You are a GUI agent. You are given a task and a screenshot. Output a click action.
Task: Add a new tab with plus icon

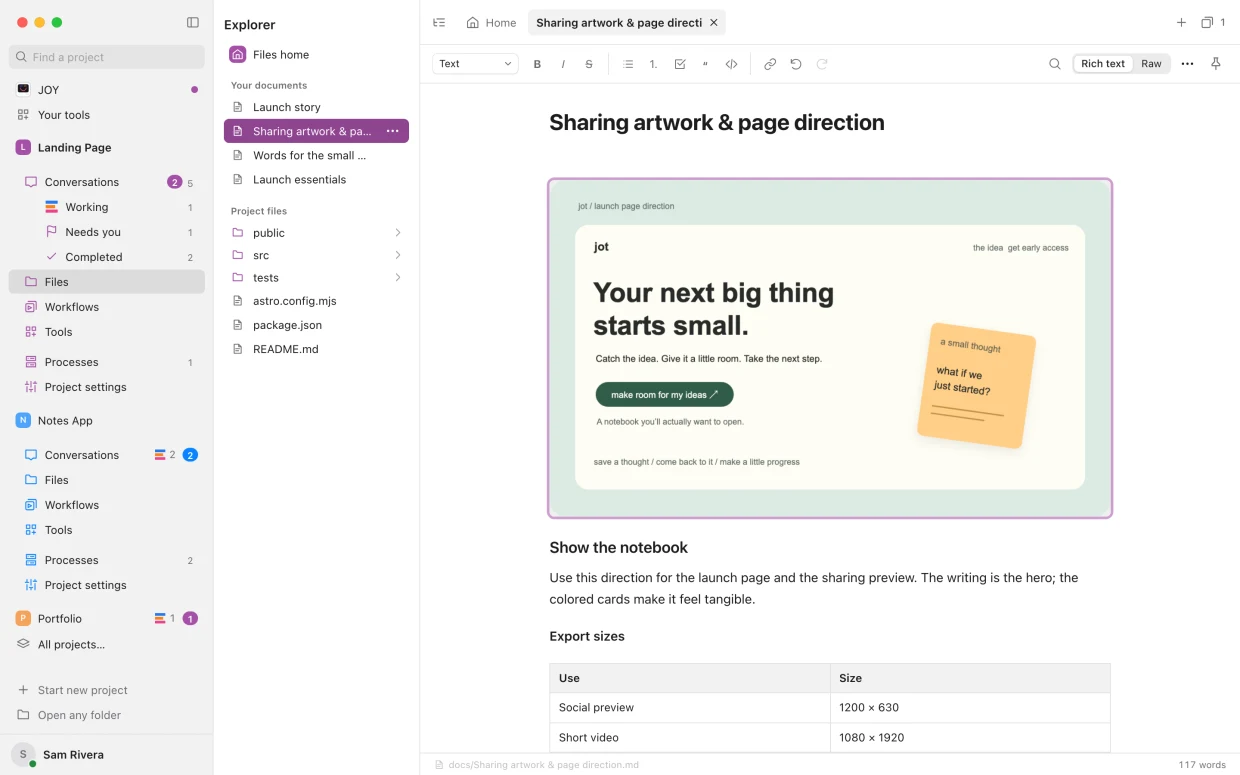[1181, 22]
